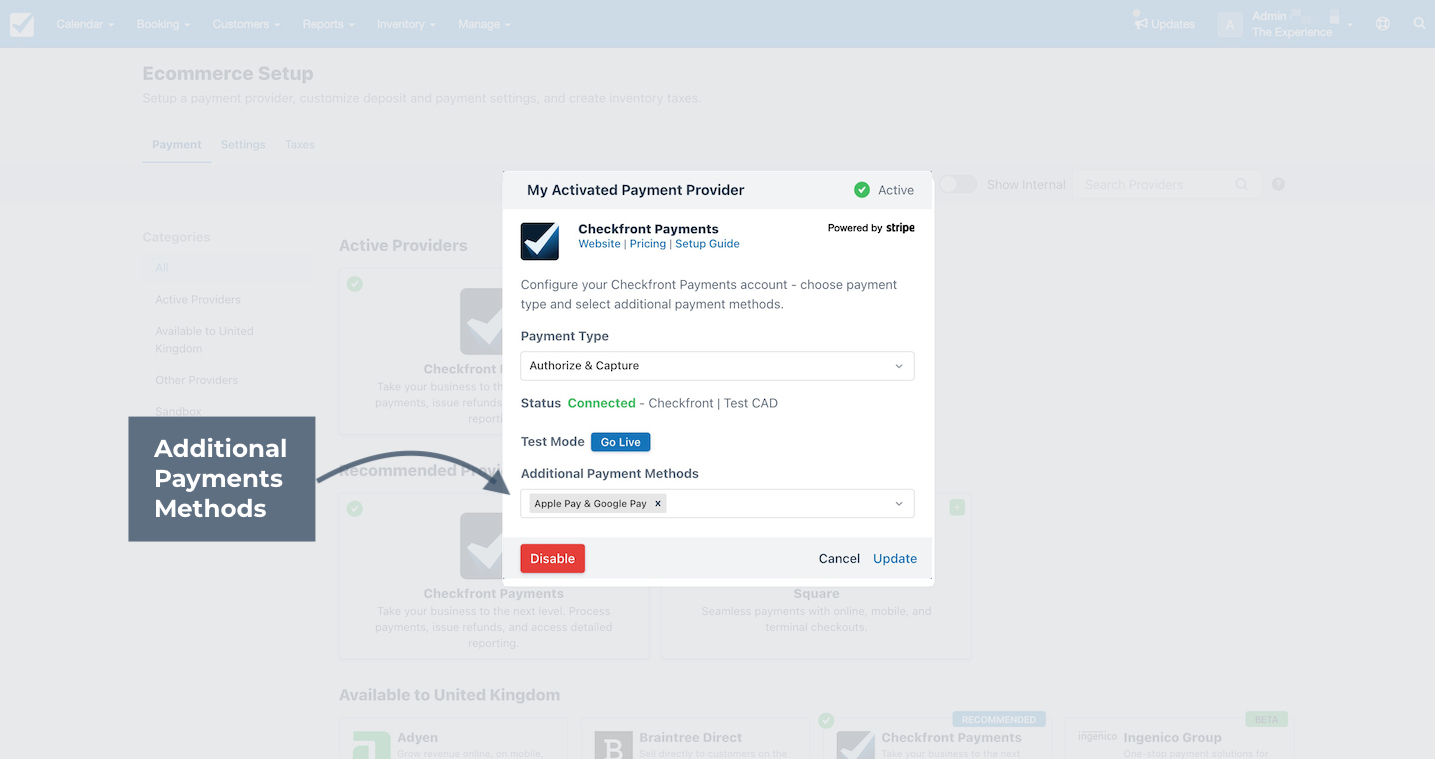
Task: Select the Other Providers category
Action: [197, 380]
